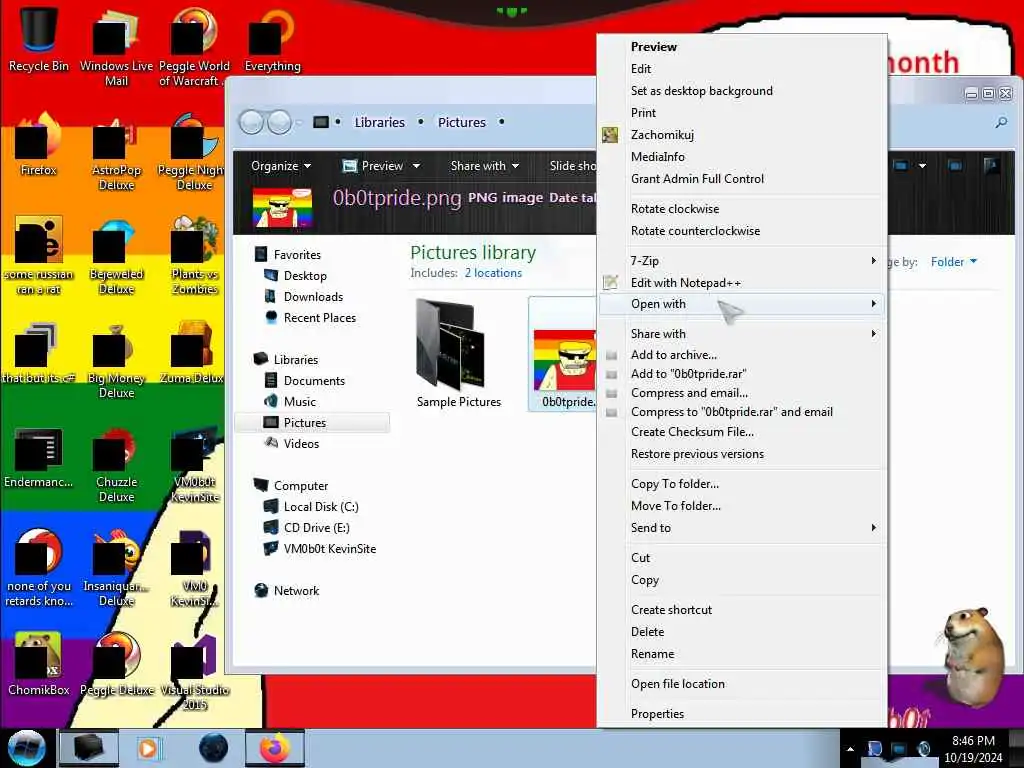The height and width of the screenshot is (768, 1024).
Task: Open Visual Studio 2015 desktop icon
Action: tap(195, 673)
